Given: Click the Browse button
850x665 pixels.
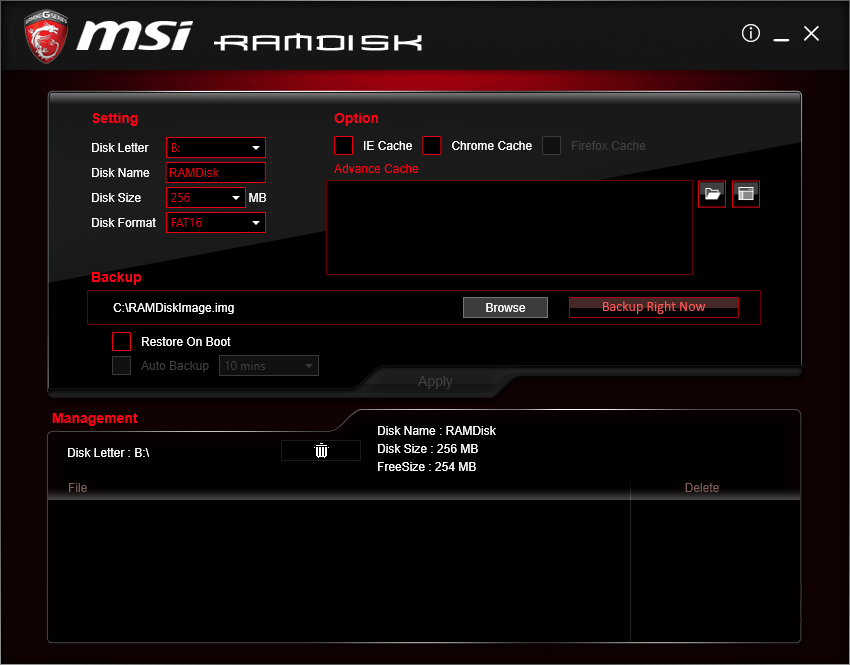Looking at the screenshot, I should point(505,307).
